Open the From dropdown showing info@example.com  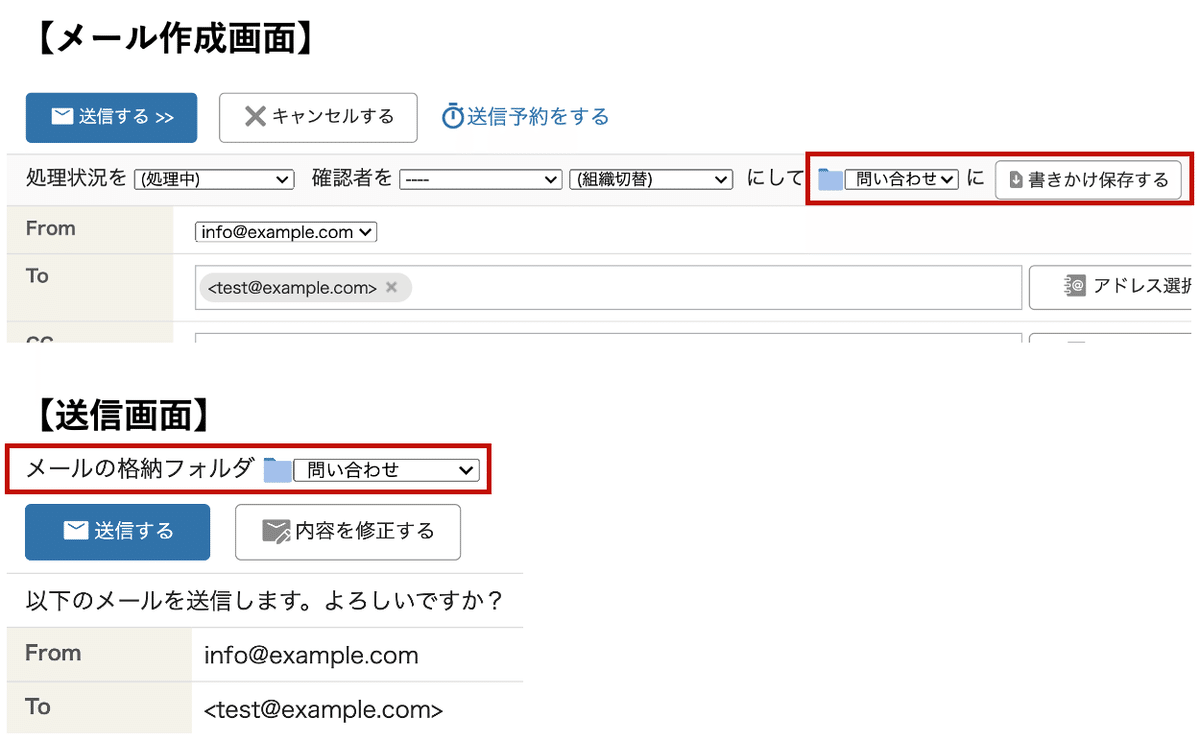coord(285,231)
